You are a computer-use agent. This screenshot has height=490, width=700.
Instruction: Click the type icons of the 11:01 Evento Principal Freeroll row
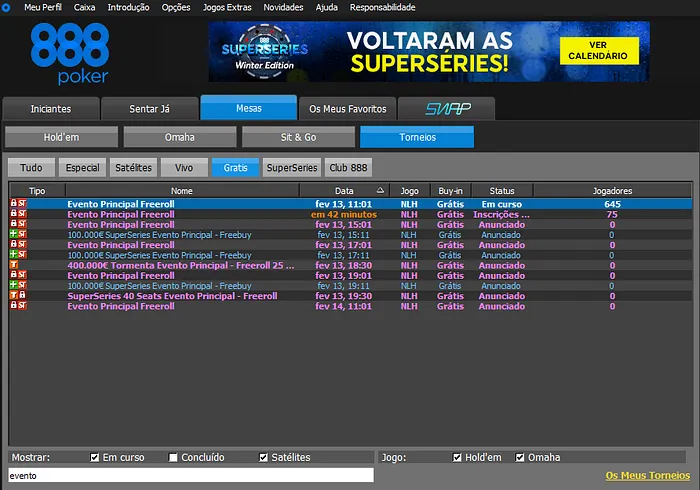pos(18,203)
